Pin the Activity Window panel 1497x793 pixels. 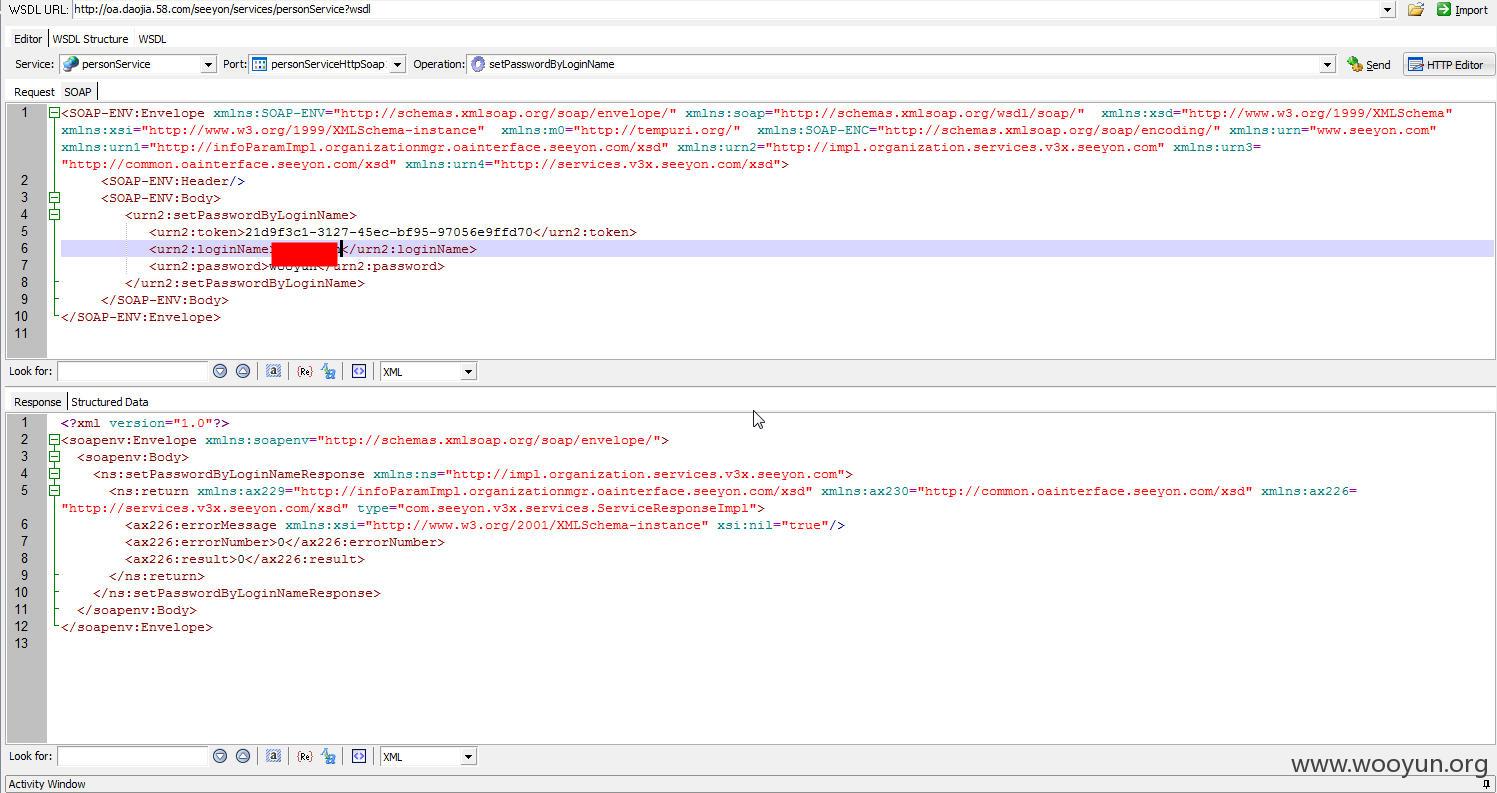1487,784
